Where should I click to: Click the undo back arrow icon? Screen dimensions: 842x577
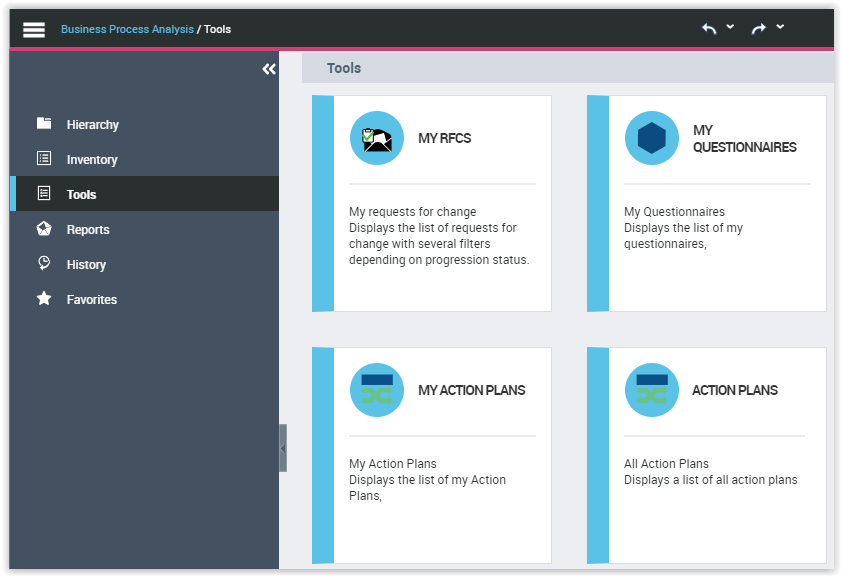(709, 29)
